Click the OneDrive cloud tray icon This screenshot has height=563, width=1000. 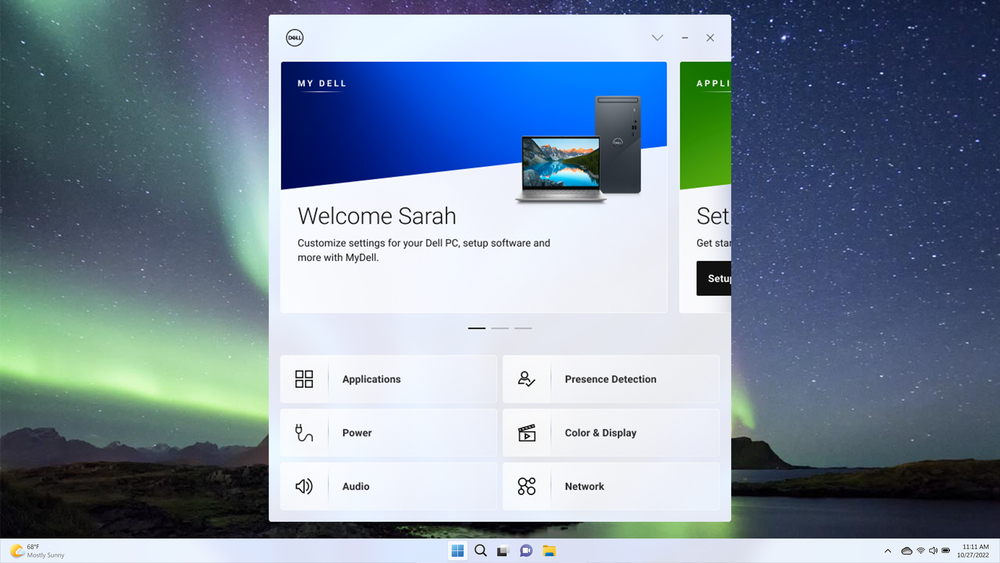pos(906,551)
